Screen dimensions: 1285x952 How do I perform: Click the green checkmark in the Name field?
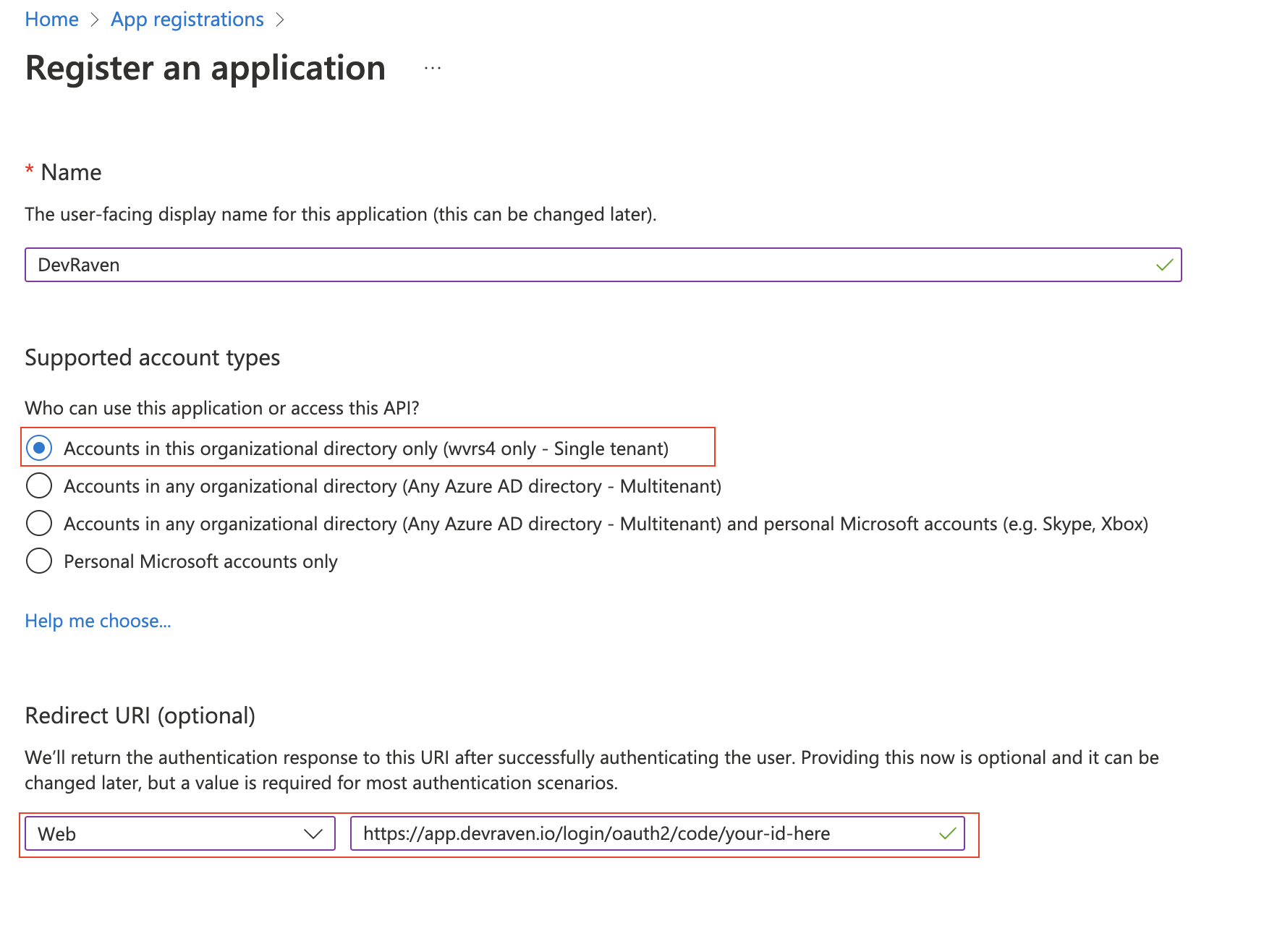pos(1165,265)
